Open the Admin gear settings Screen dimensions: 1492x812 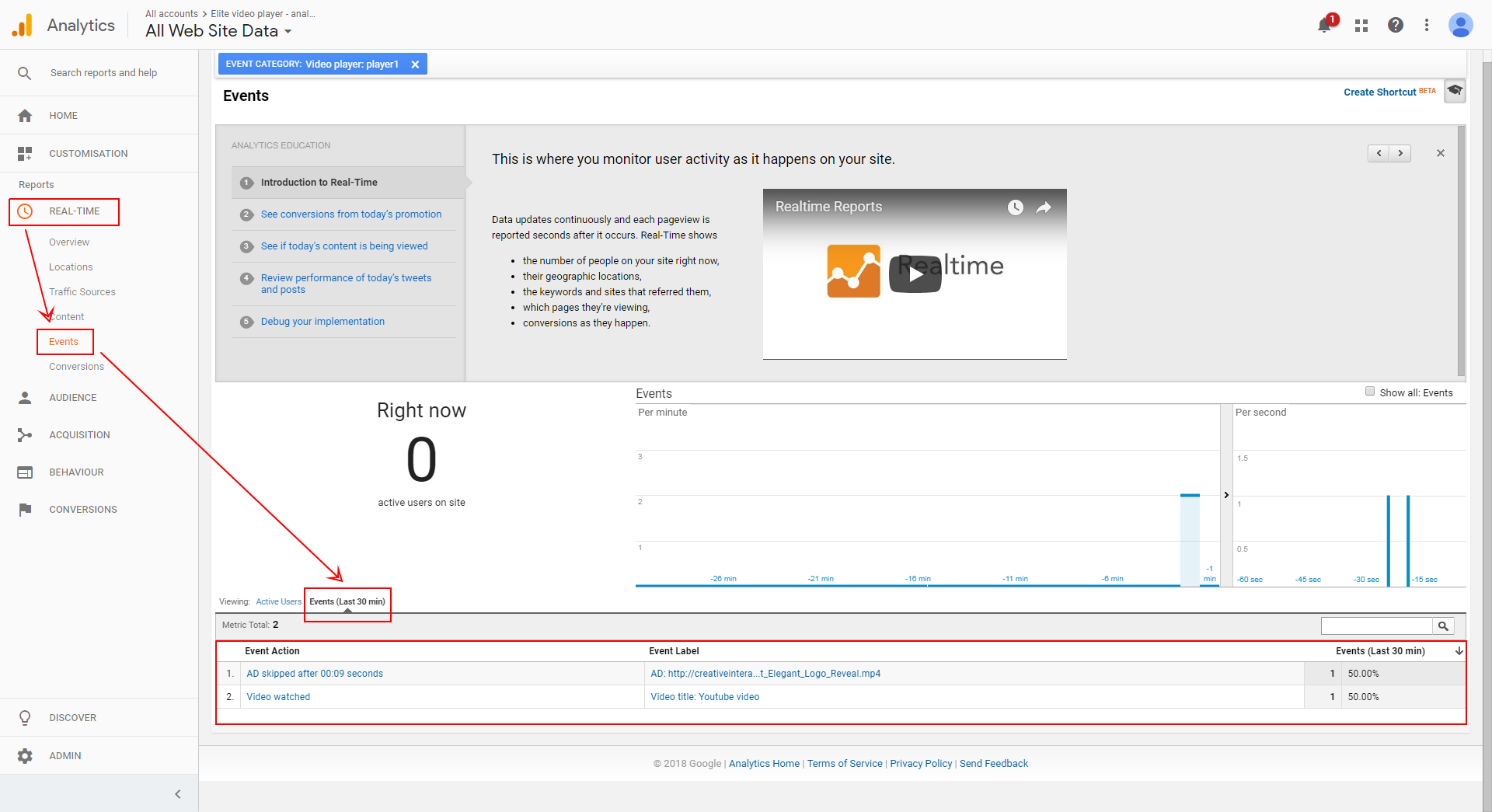pos(26,756)
